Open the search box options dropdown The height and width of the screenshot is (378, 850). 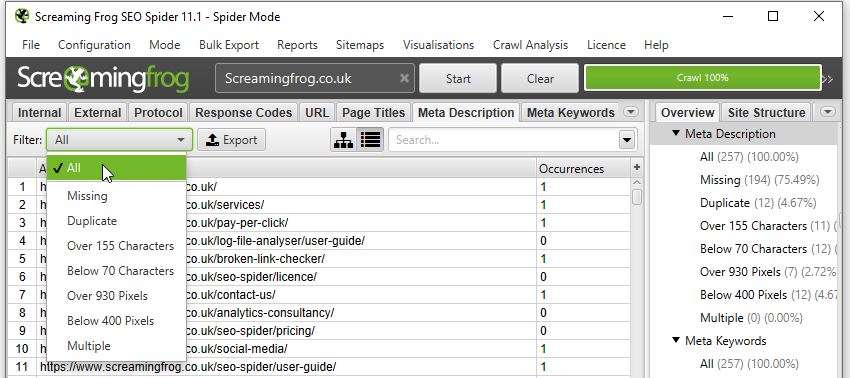[x=627, y=140]
